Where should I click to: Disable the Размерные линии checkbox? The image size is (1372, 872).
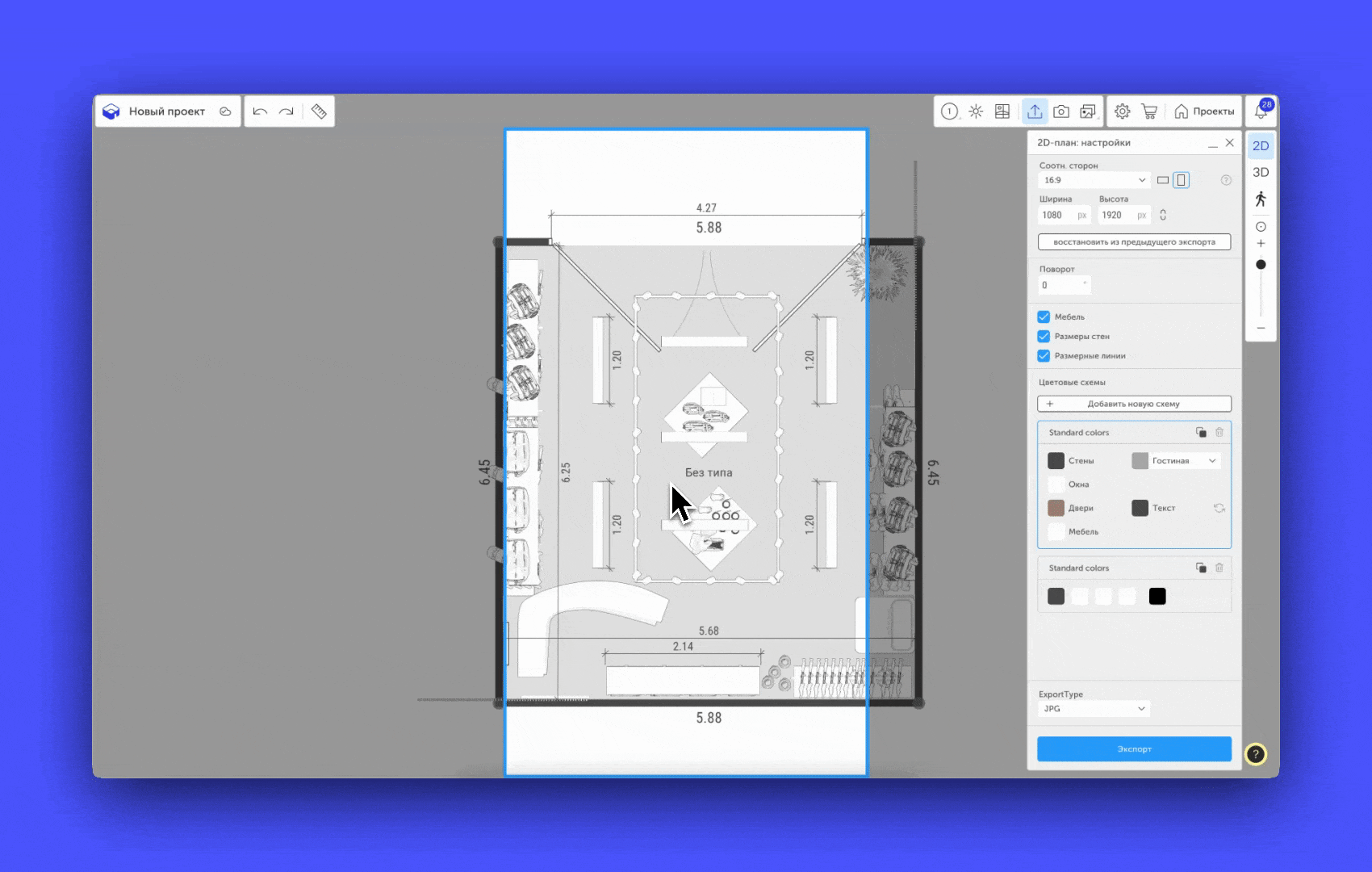click(1044, 355)
